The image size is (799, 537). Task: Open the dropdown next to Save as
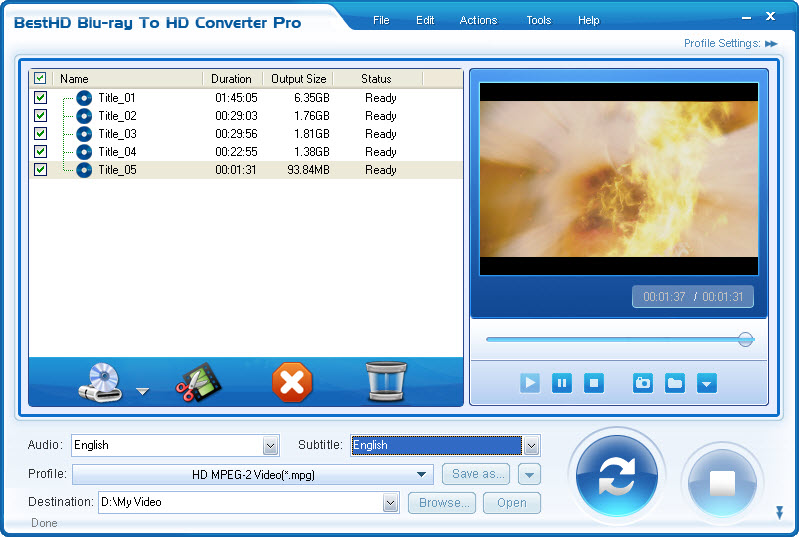click(529, 474)
